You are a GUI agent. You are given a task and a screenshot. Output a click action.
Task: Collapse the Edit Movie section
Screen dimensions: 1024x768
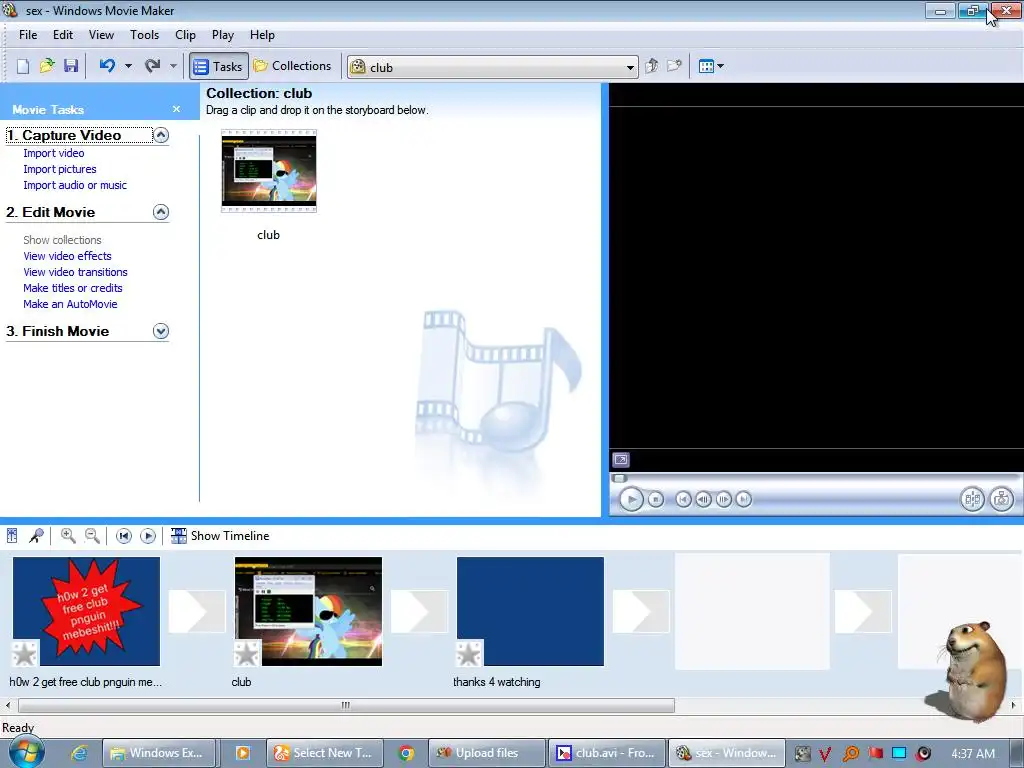point(161,212)
